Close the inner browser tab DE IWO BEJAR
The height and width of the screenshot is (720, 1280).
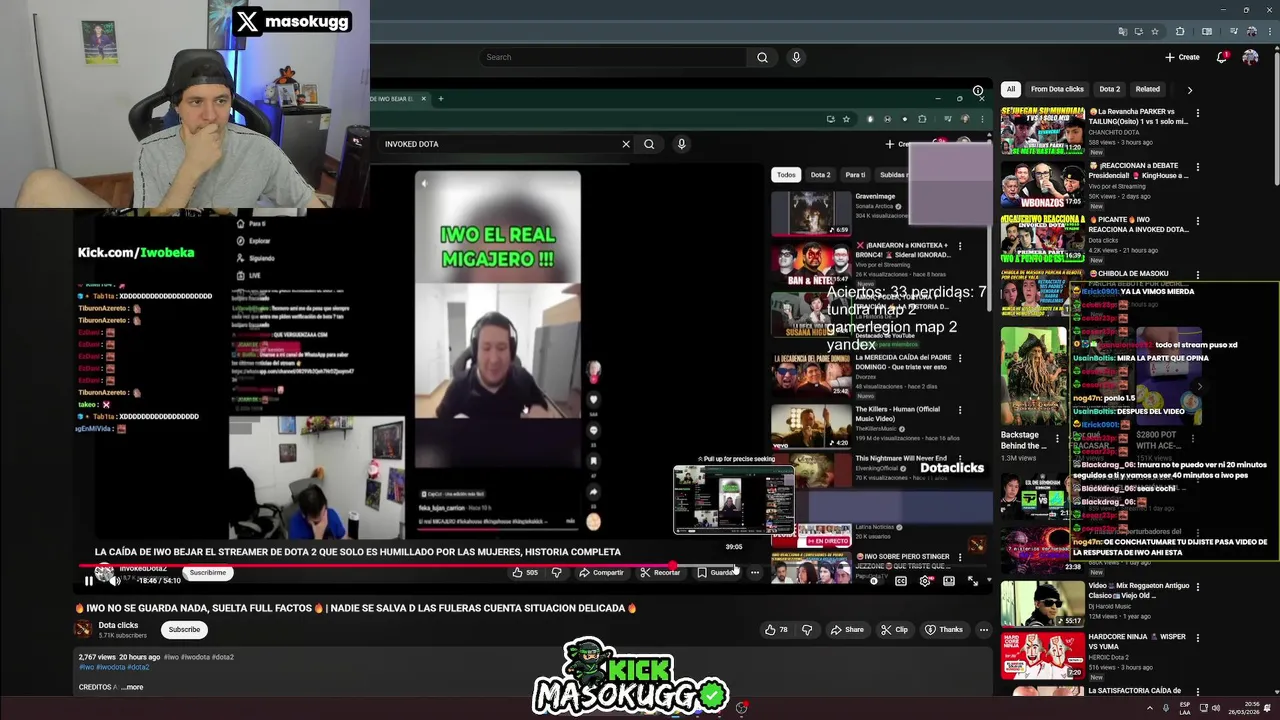pos(424,99)
